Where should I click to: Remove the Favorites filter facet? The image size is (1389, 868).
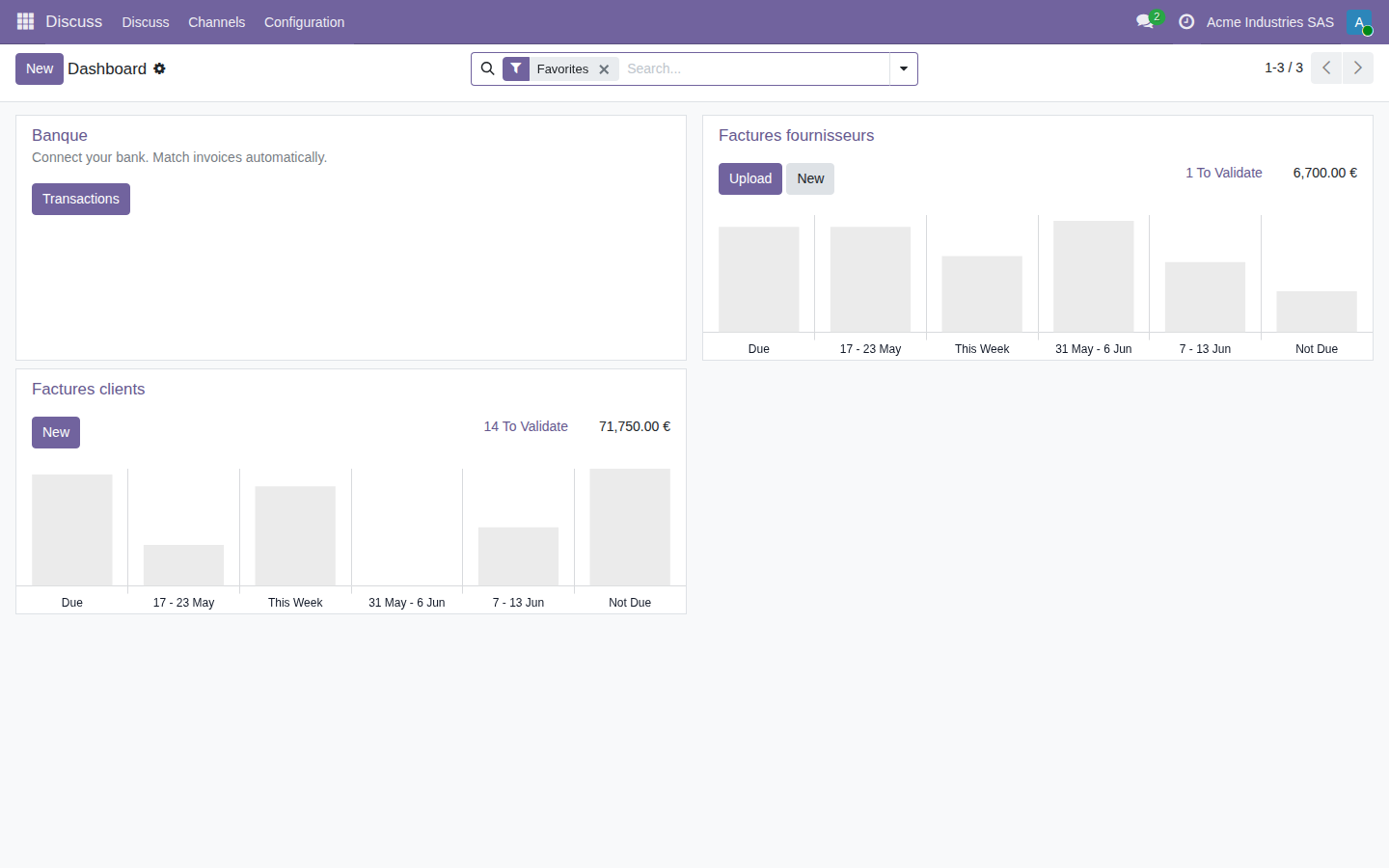(x=604, y=69)
